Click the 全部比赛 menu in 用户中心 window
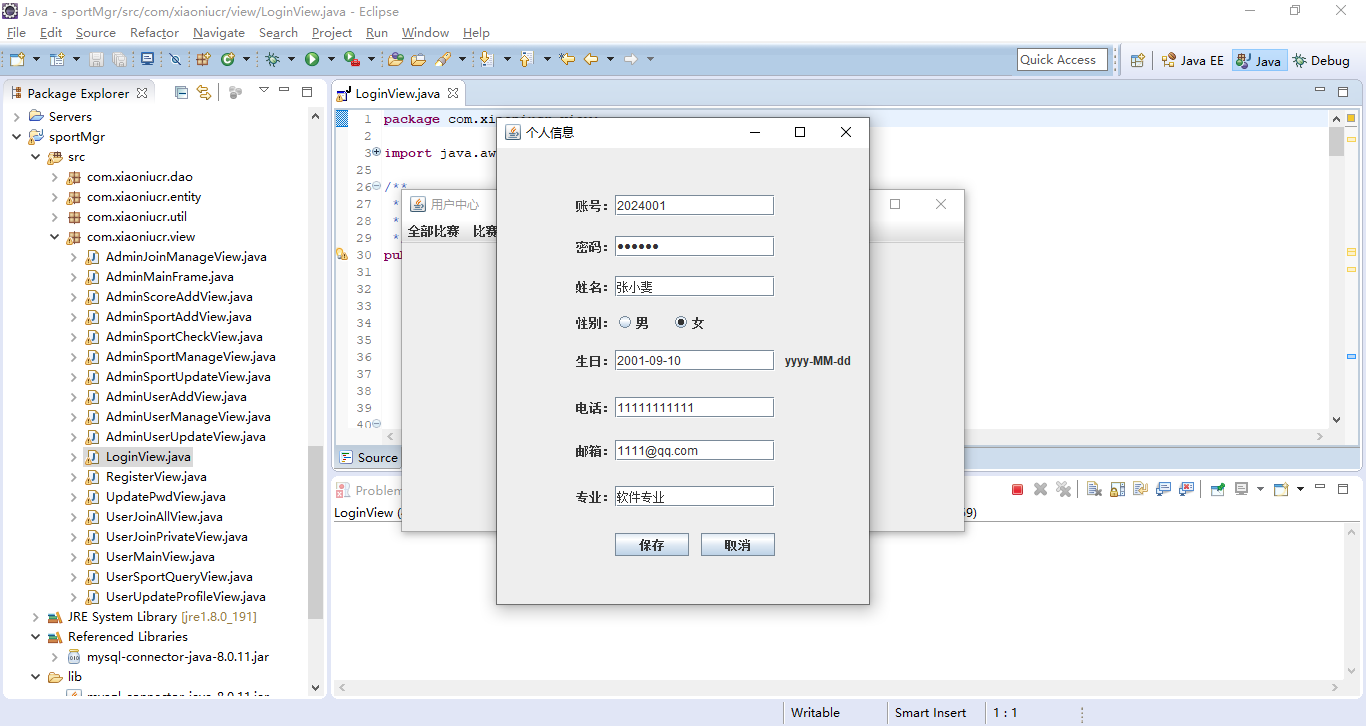This screenshot has height=726, width=1366. [x=433, y=231]
